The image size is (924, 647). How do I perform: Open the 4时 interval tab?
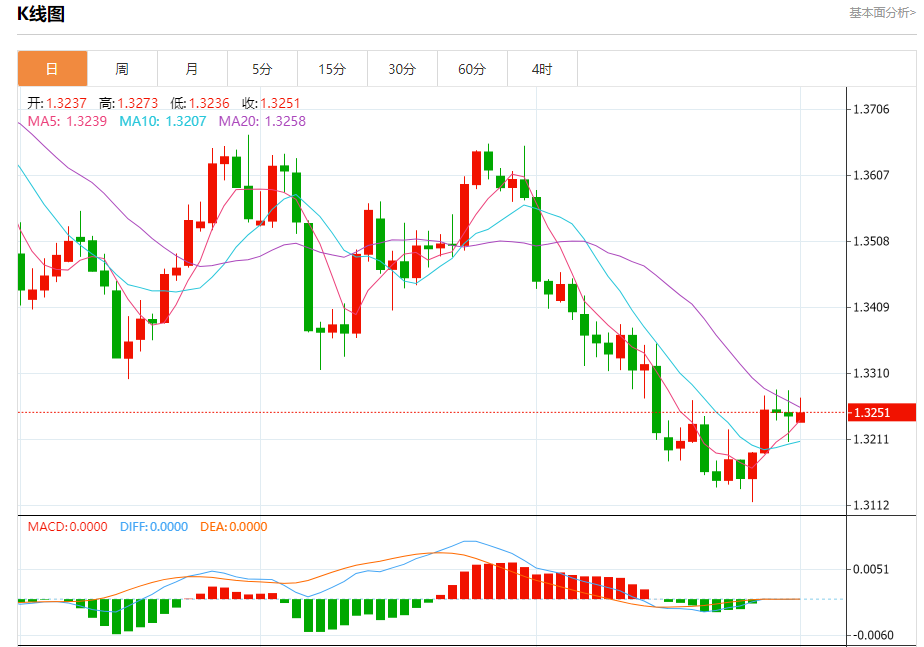[x=542, y=69]
